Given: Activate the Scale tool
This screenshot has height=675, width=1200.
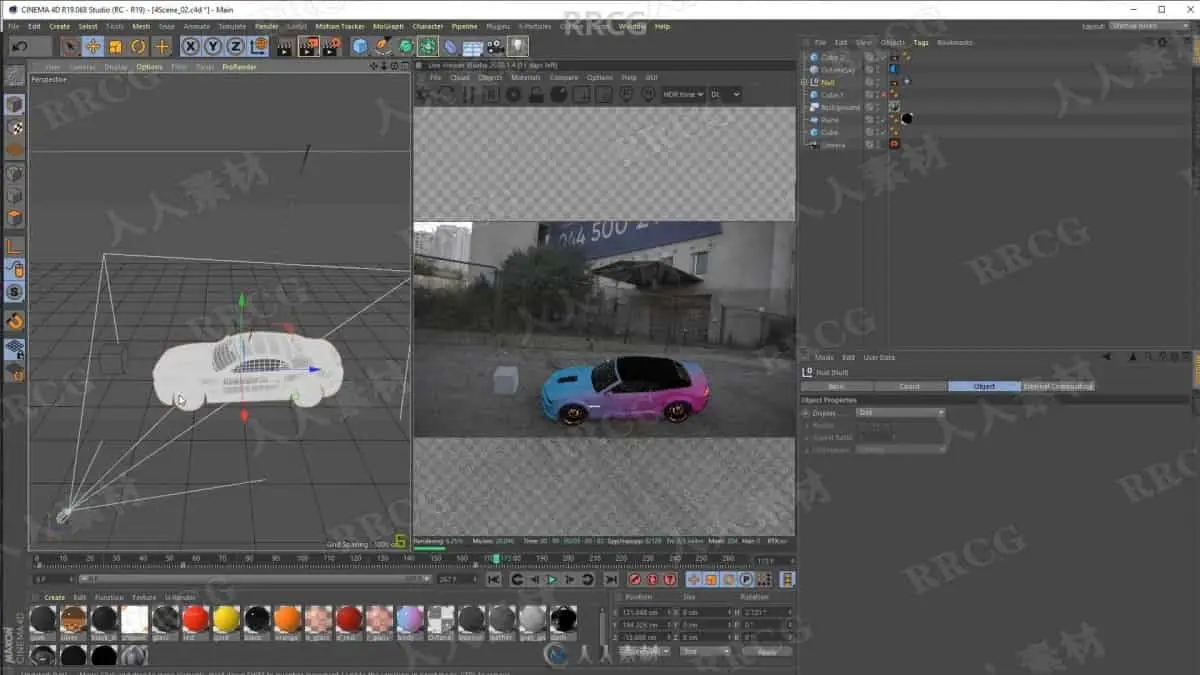Looking at the screenshot, I should (x=115, y=46).
